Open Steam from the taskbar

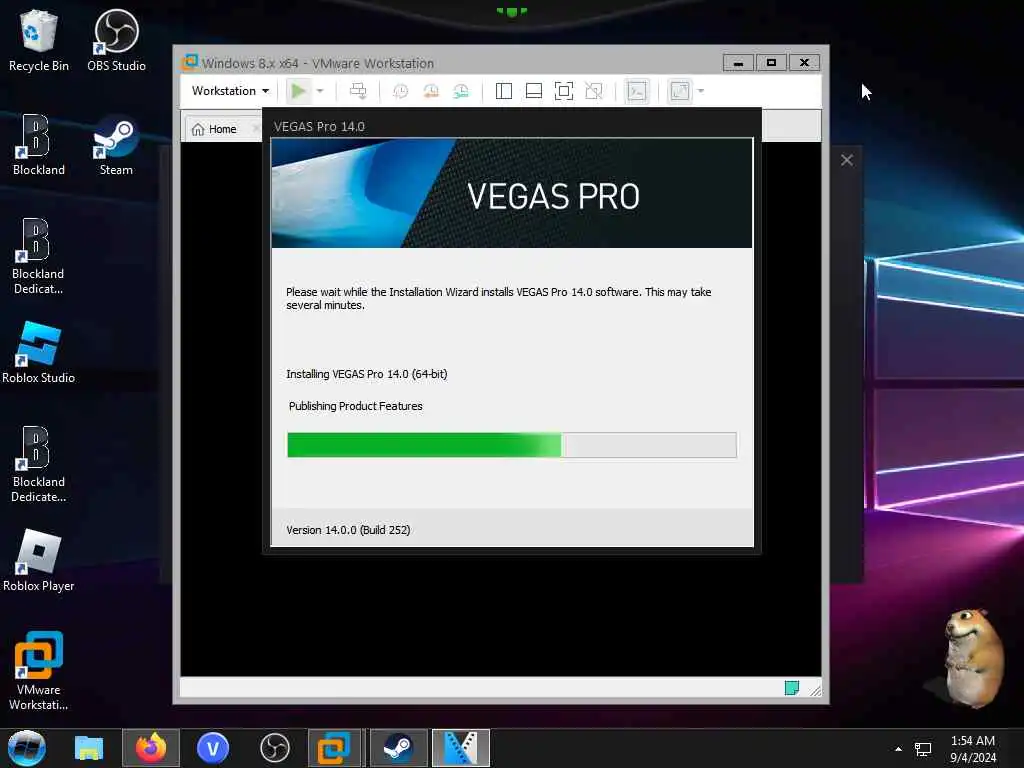(x=398, y=748)
